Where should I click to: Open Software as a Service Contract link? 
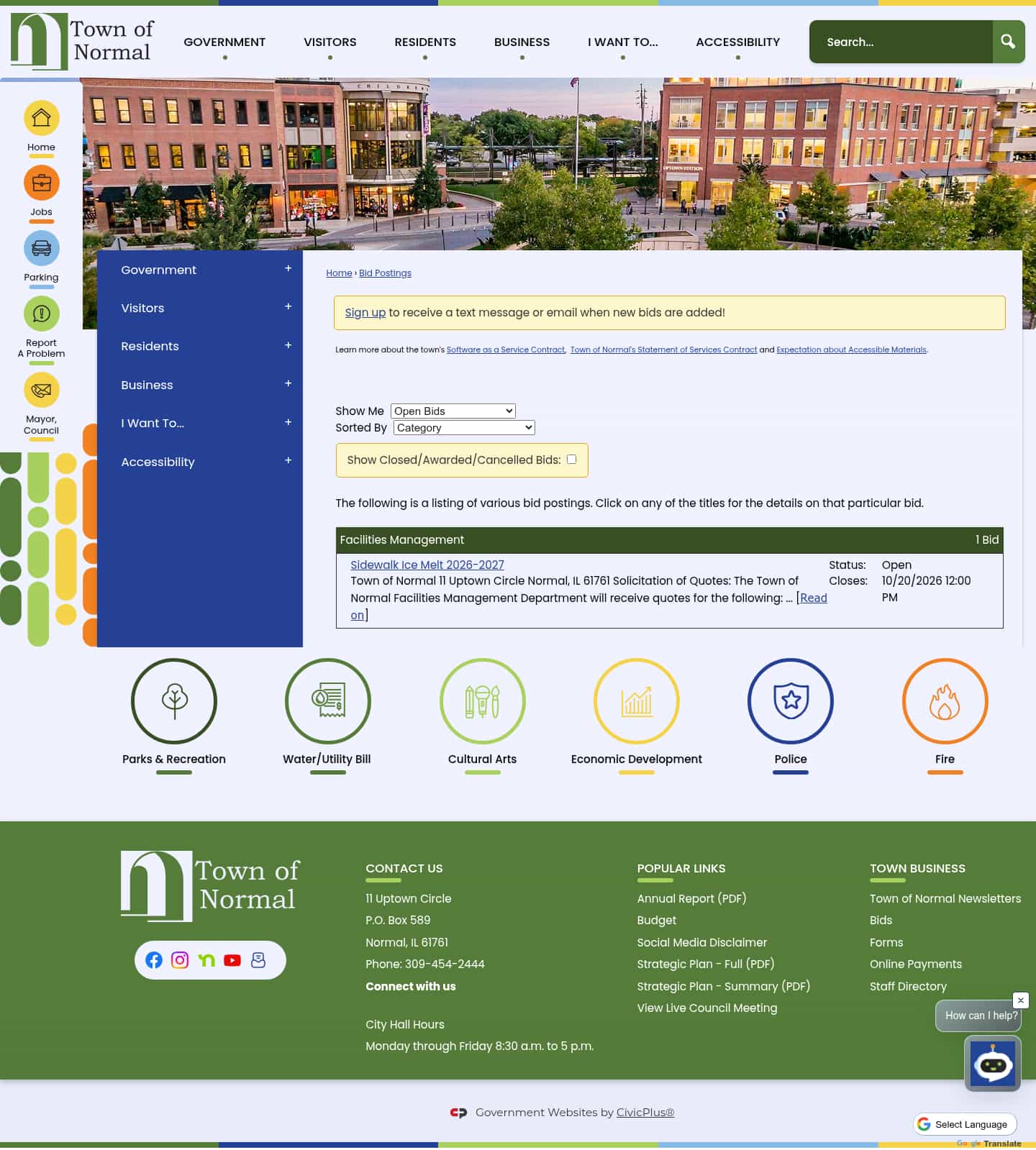coord(506,350)
